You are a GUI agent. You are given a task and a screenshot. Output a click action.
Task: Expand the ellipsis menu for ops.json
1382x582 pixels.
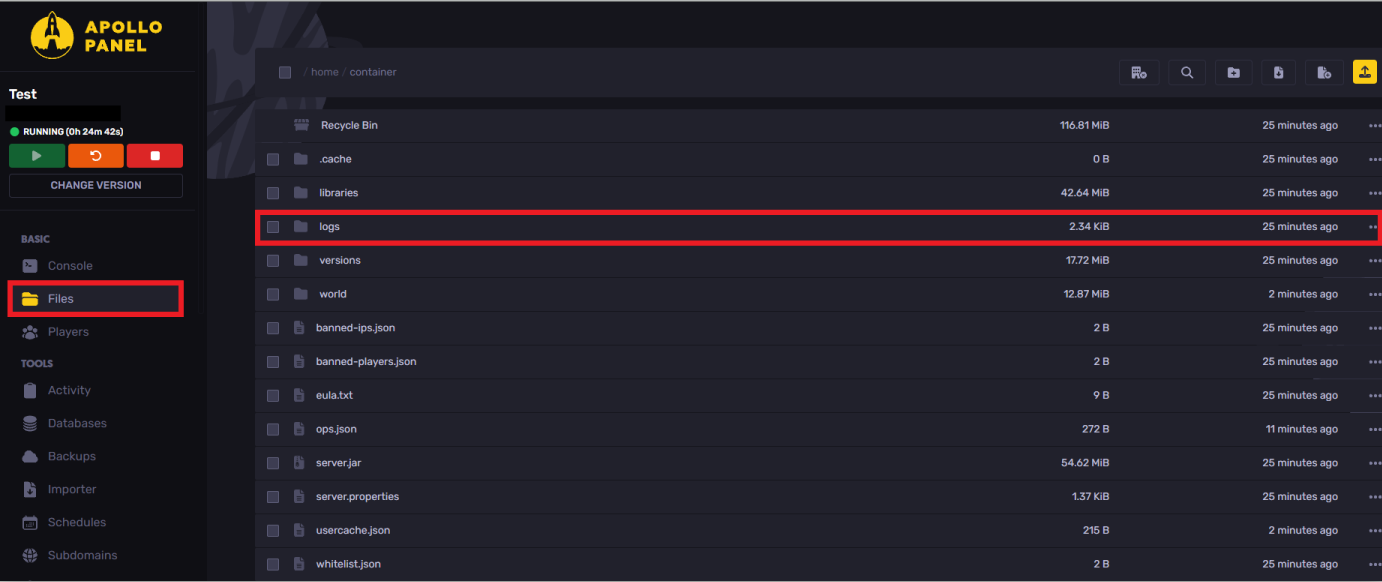click(x=1374, y=429)
